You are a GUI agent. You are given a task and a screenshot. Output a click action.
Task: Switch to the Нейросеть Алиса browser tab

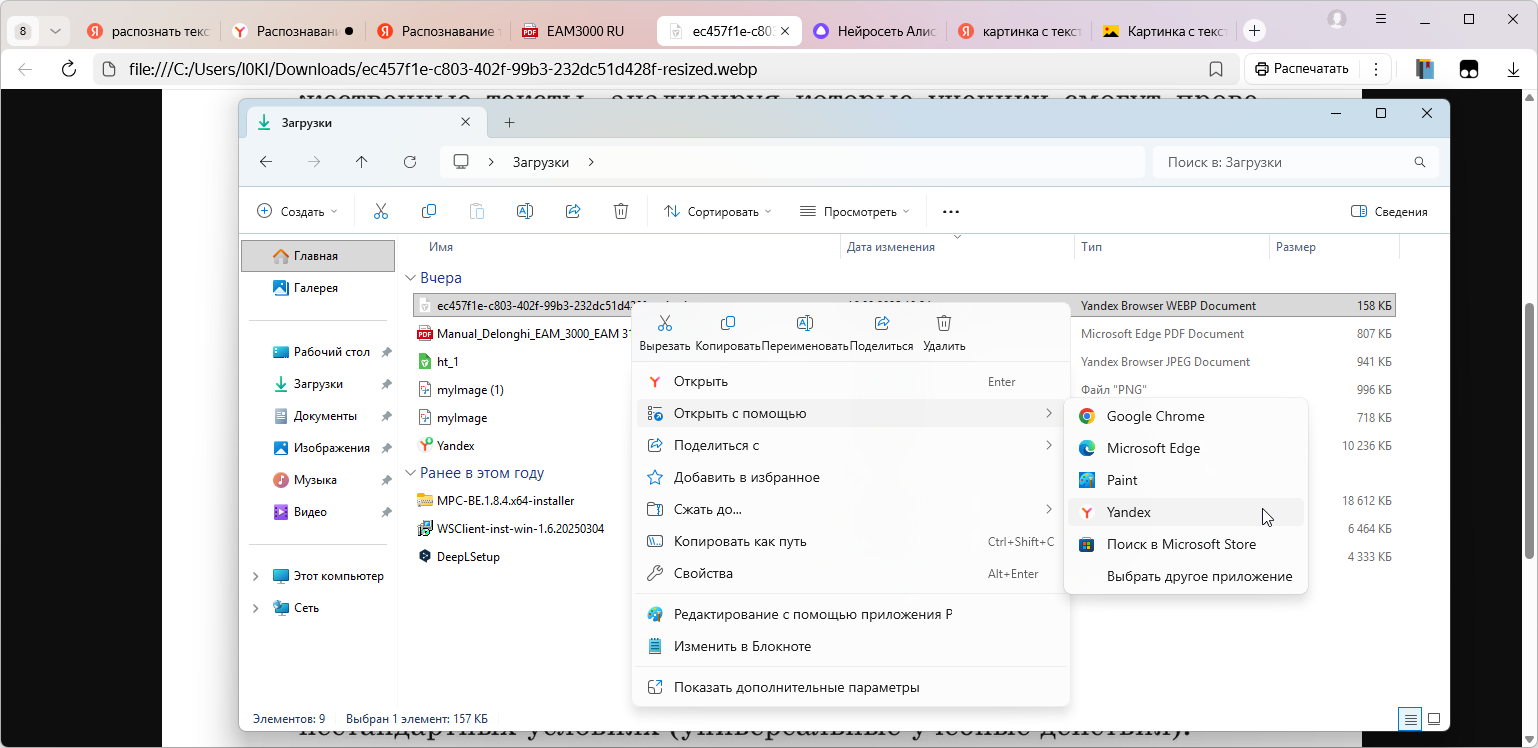873,30
